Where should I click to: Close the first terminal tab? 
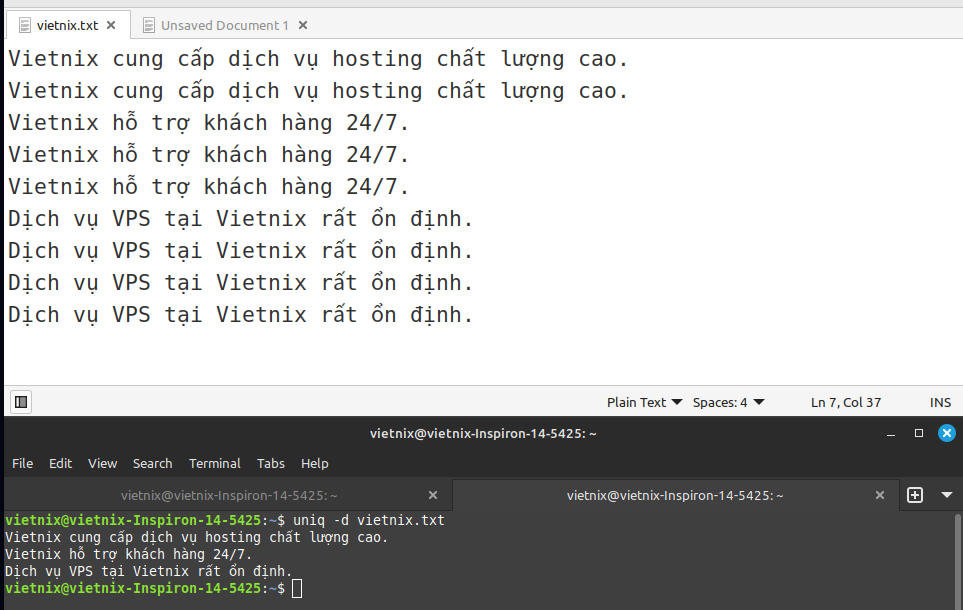[433, 495]
